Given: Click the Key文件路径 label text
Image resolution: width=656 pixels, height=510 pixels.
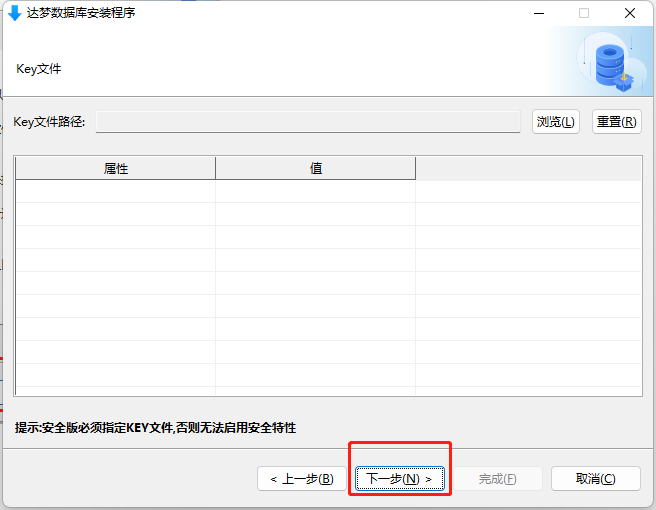Looking at the screenshot, I should 49,122.
